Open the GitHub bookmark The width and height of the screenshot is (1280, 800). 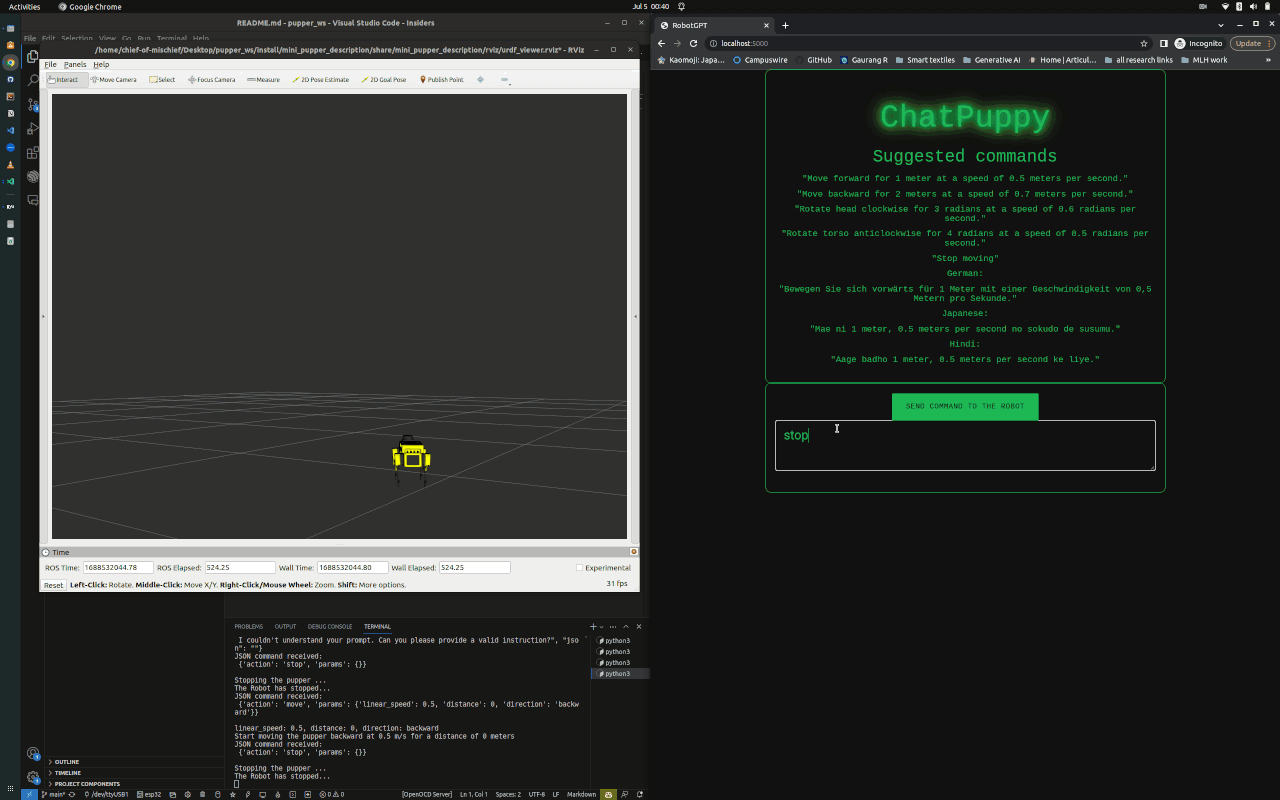813,60
